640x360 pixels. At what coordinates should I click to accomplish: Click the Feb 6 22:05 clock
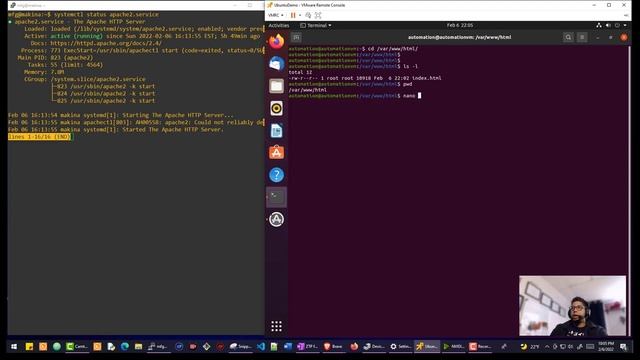click(460, 25)
